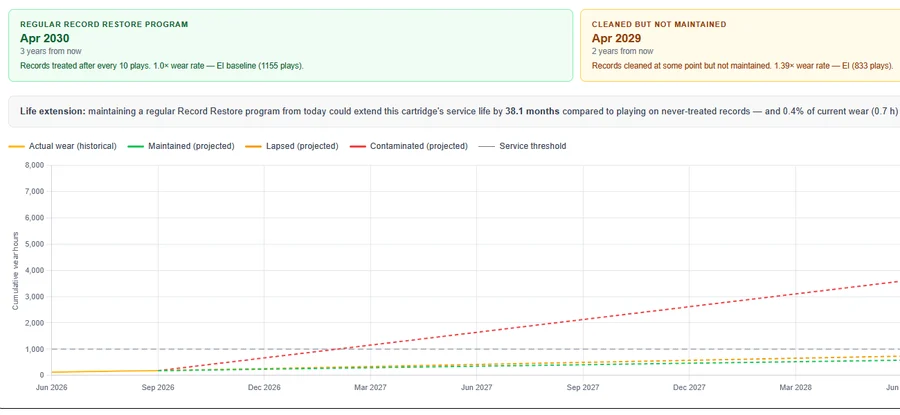Screen dimensions: 900x415
Task: Toggle the Maintained (projected) legend series
Action: [181, 146]
